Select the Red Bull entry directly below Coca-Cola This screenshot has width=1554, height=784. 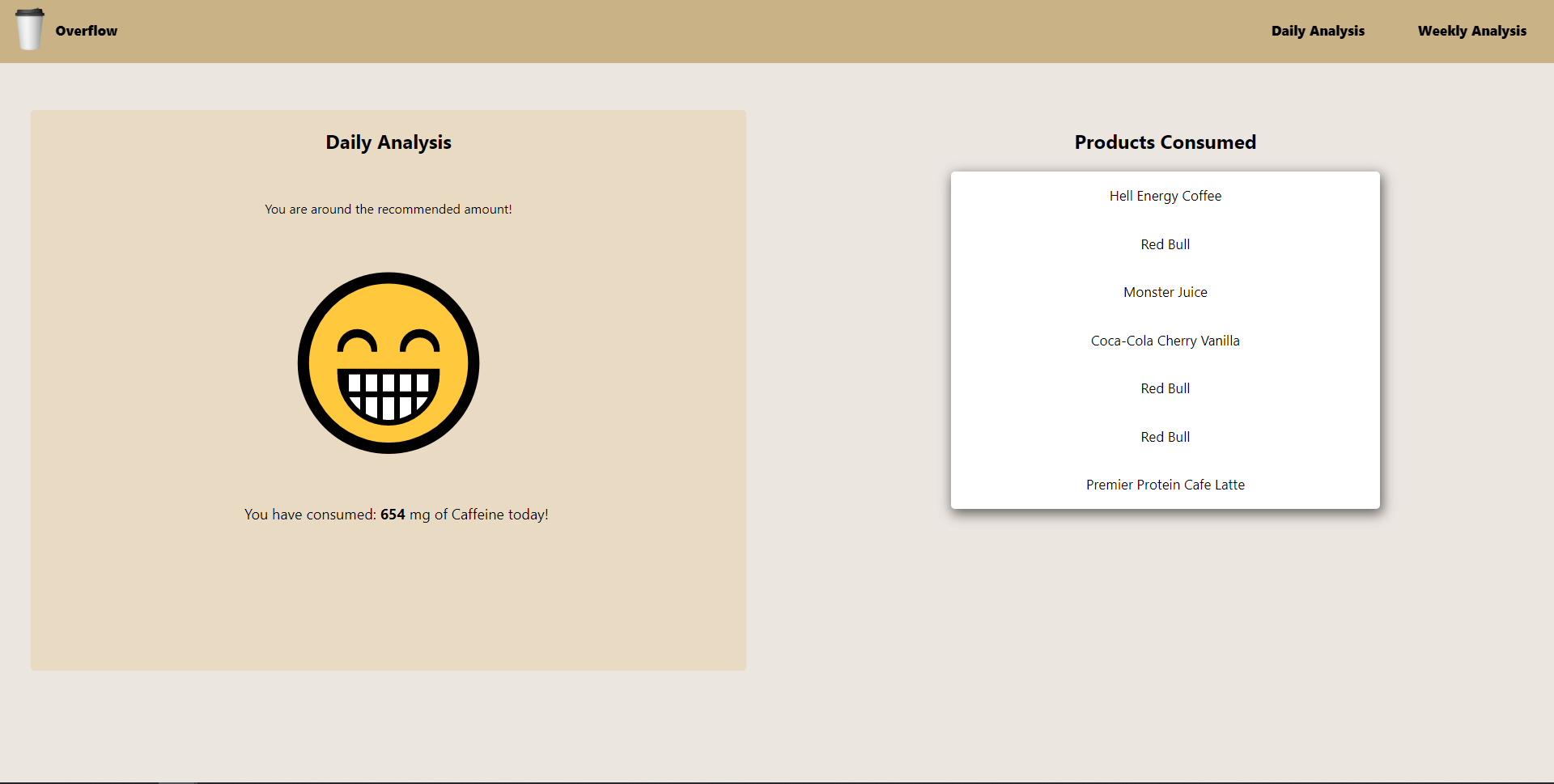click(x=1165, y=388)
